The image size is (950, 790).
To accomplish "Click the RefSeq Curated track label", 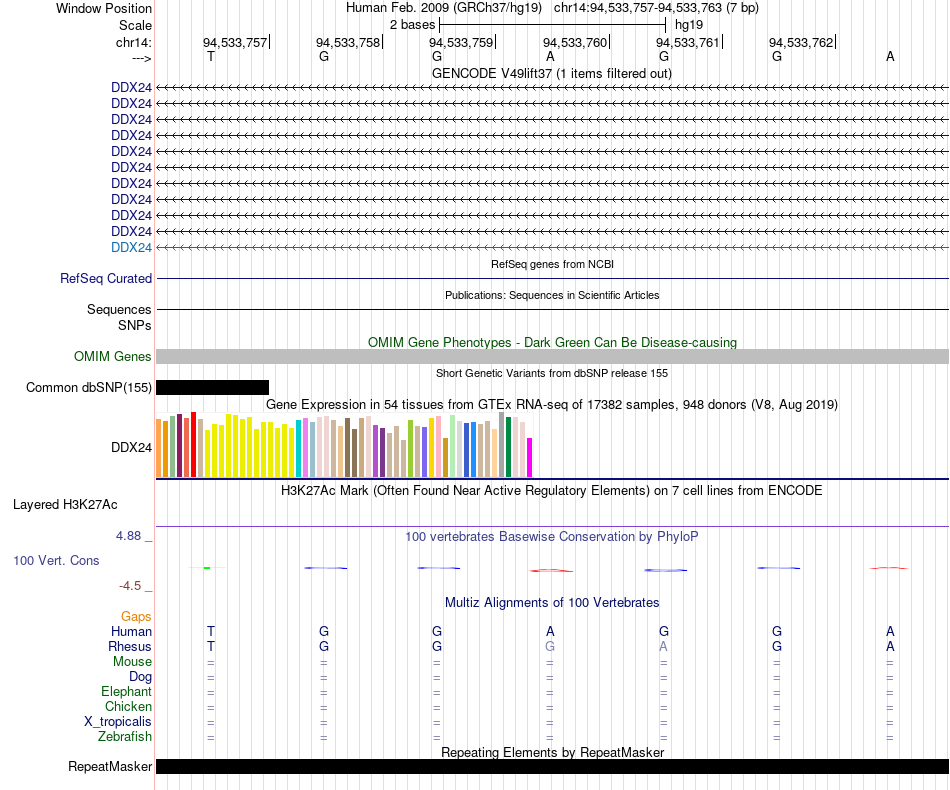I will coord(105,279).
